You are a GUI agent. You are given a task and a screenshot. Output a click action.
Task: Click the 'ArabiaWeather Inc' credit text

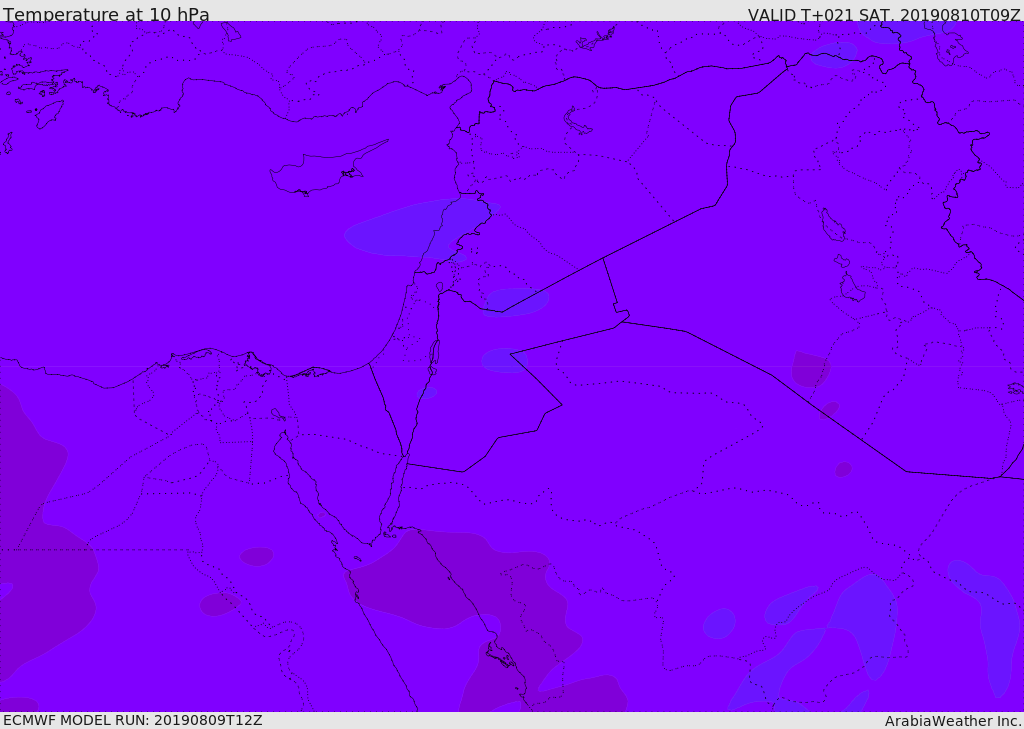(x=953, y=721)
